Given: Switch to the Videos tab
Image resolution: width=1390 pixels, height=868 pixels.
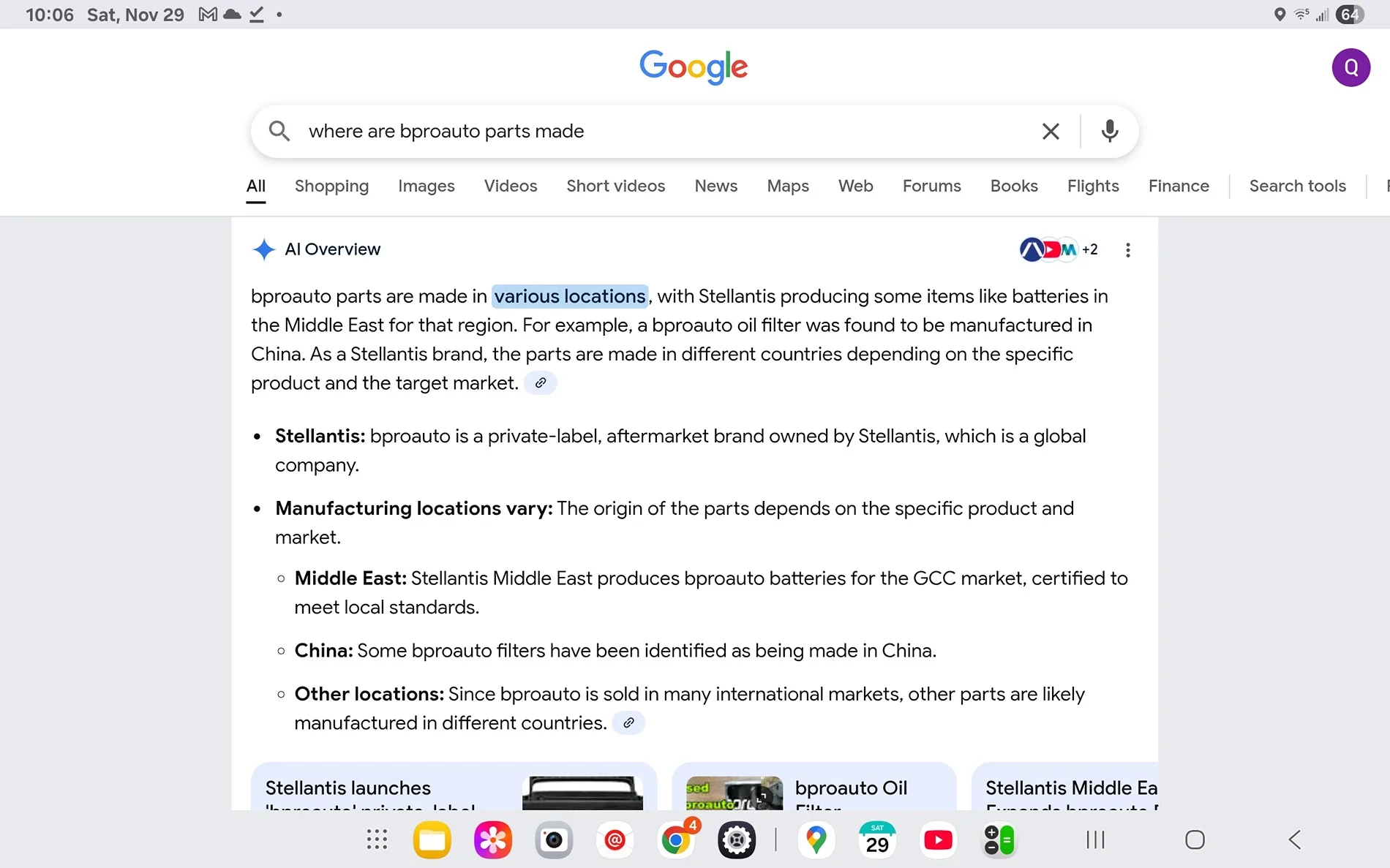Looking at the screenshot, I should pos(511,186).
